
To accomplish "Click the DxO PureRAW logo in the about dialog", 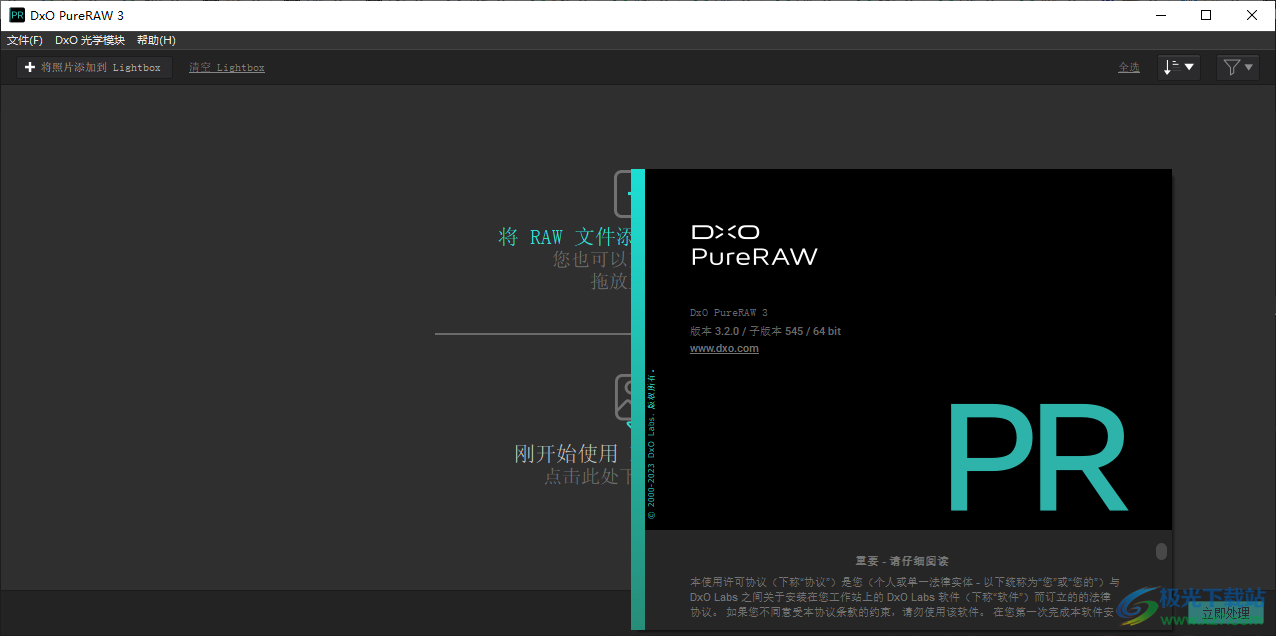I will click(x=754, y=245).
